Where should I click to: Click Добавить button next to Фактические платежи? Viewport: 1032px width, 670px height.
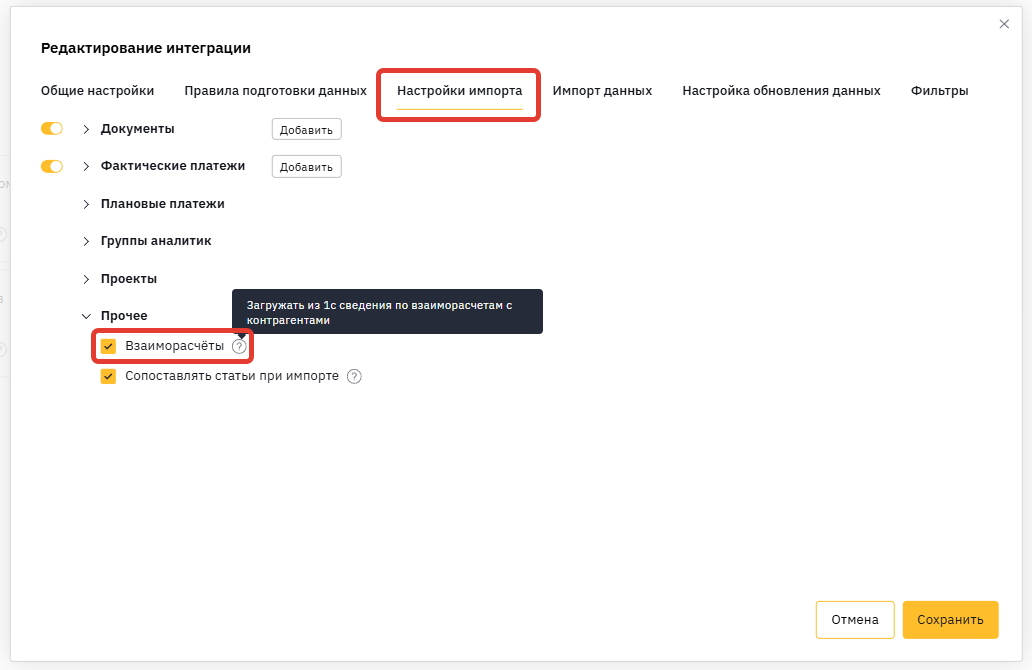307,167
